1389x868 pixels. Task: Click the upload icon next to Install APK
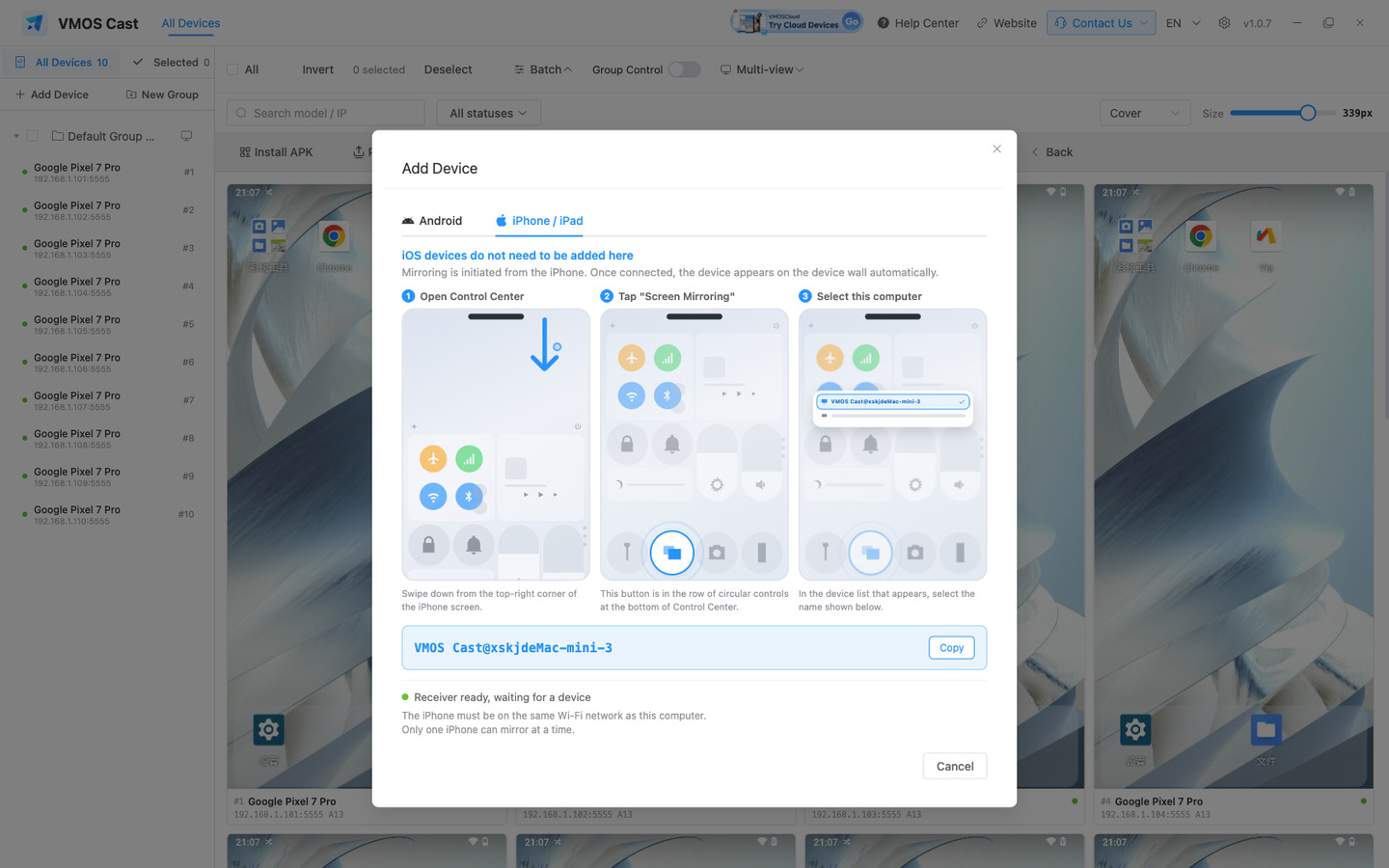pos(359,152)
